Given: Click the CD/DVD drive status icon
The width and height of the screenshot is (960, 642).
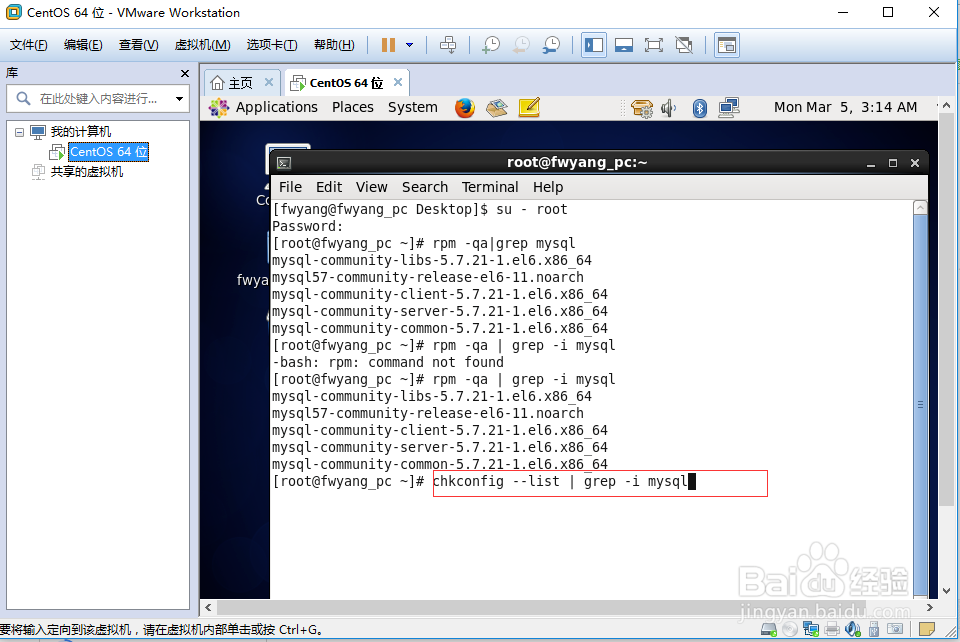Looking at the screenshot, I should tap(790, 629).
